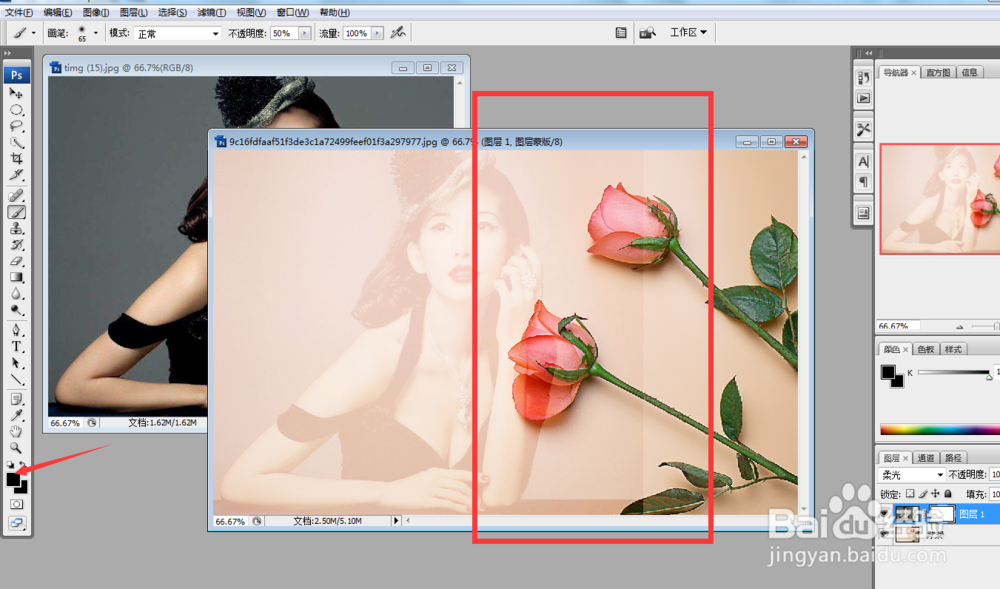Select the Lasso tool
Image resolution: width=1000 pixels, height=589 pixels.
click(x=17, y=126)
